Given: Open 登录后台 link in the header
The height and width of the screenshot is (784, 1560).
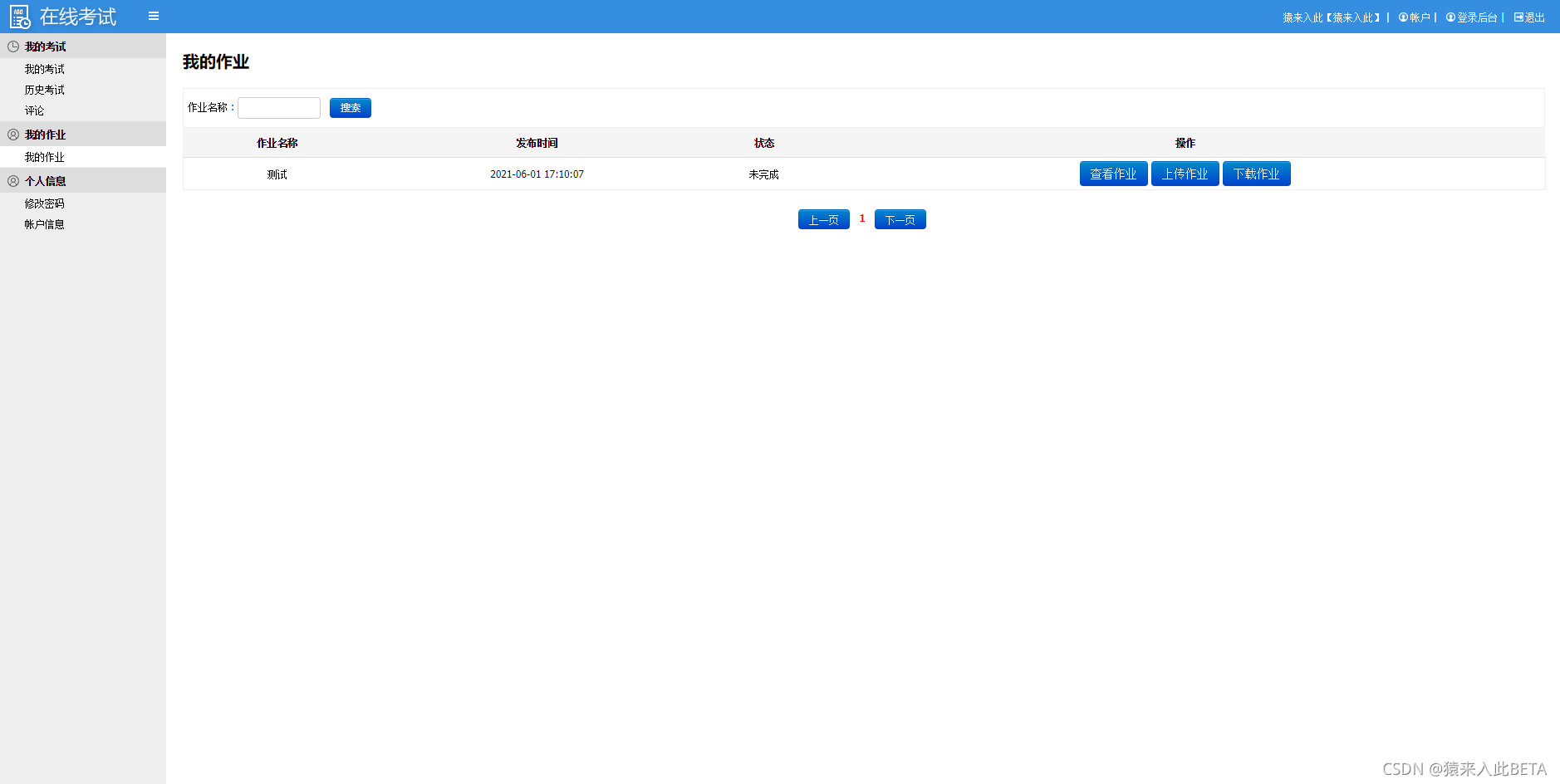Looking at the screenshot, I should pos(1471,17).
